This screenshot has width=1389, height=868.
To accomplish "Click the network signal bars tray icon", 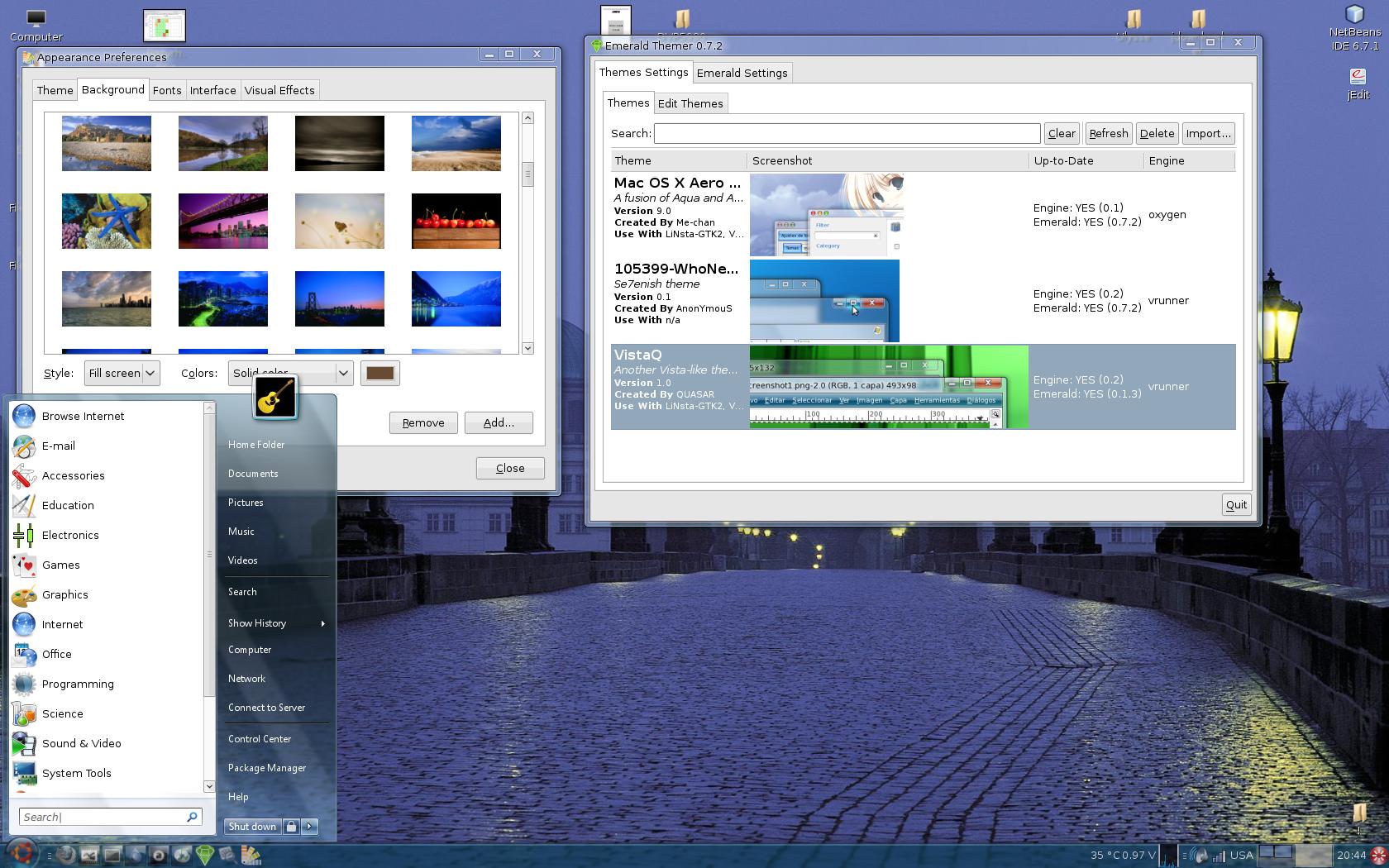I will coord(1219,856).
